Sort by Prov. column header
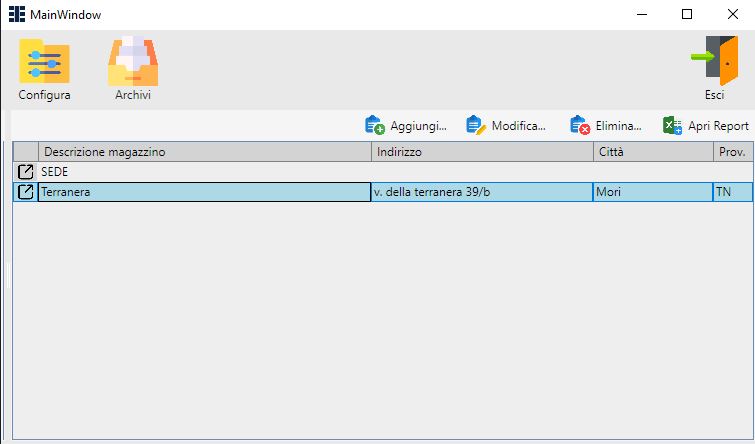The height and width of the screenshot is (444, 755). coord(732,152)
